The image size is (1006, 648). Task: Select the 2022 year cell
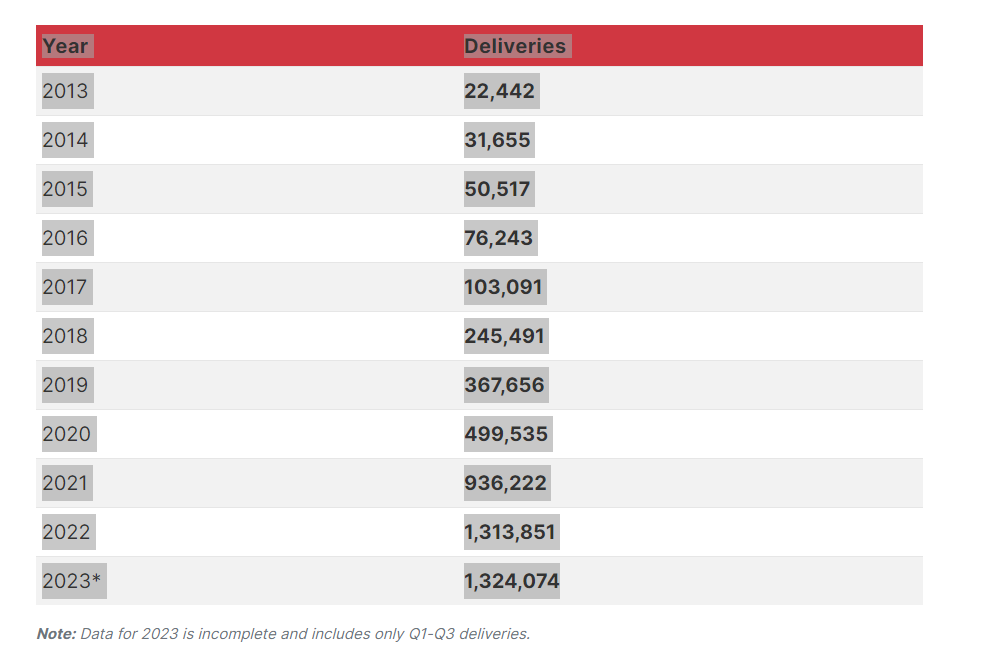pos(69,532)
